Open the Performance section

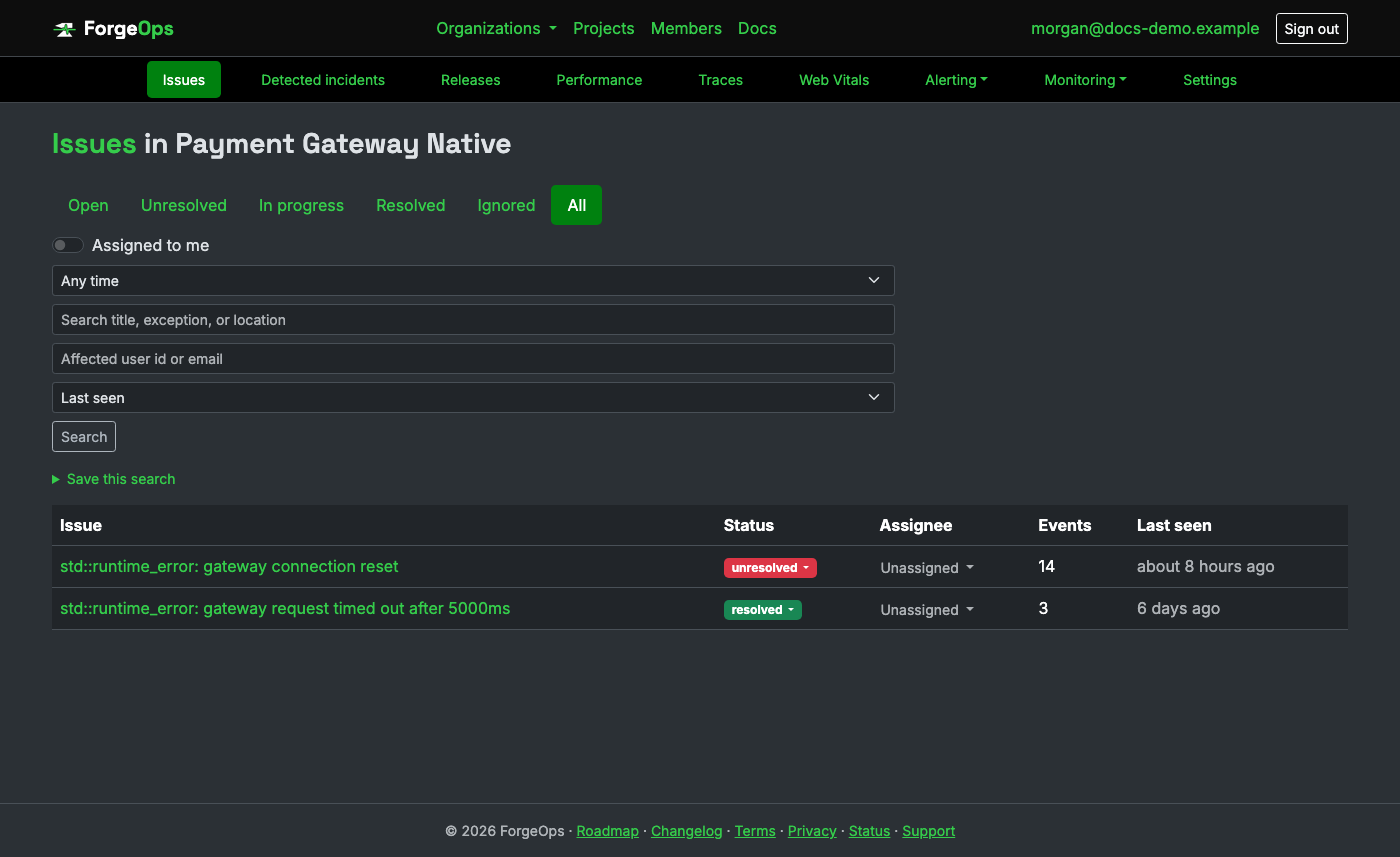coord(599,80)
